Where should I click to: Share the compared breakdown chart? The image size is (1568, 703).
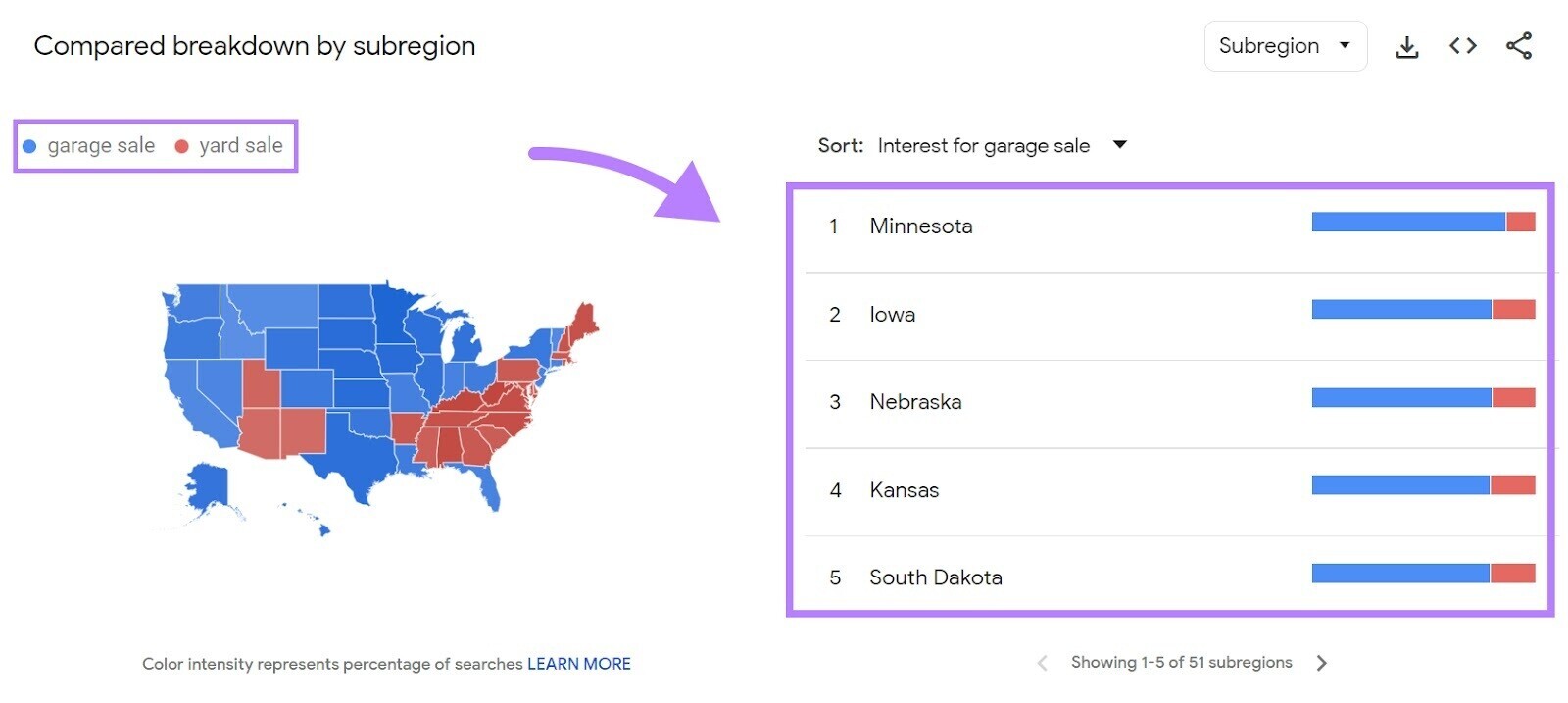[1517, 45]
